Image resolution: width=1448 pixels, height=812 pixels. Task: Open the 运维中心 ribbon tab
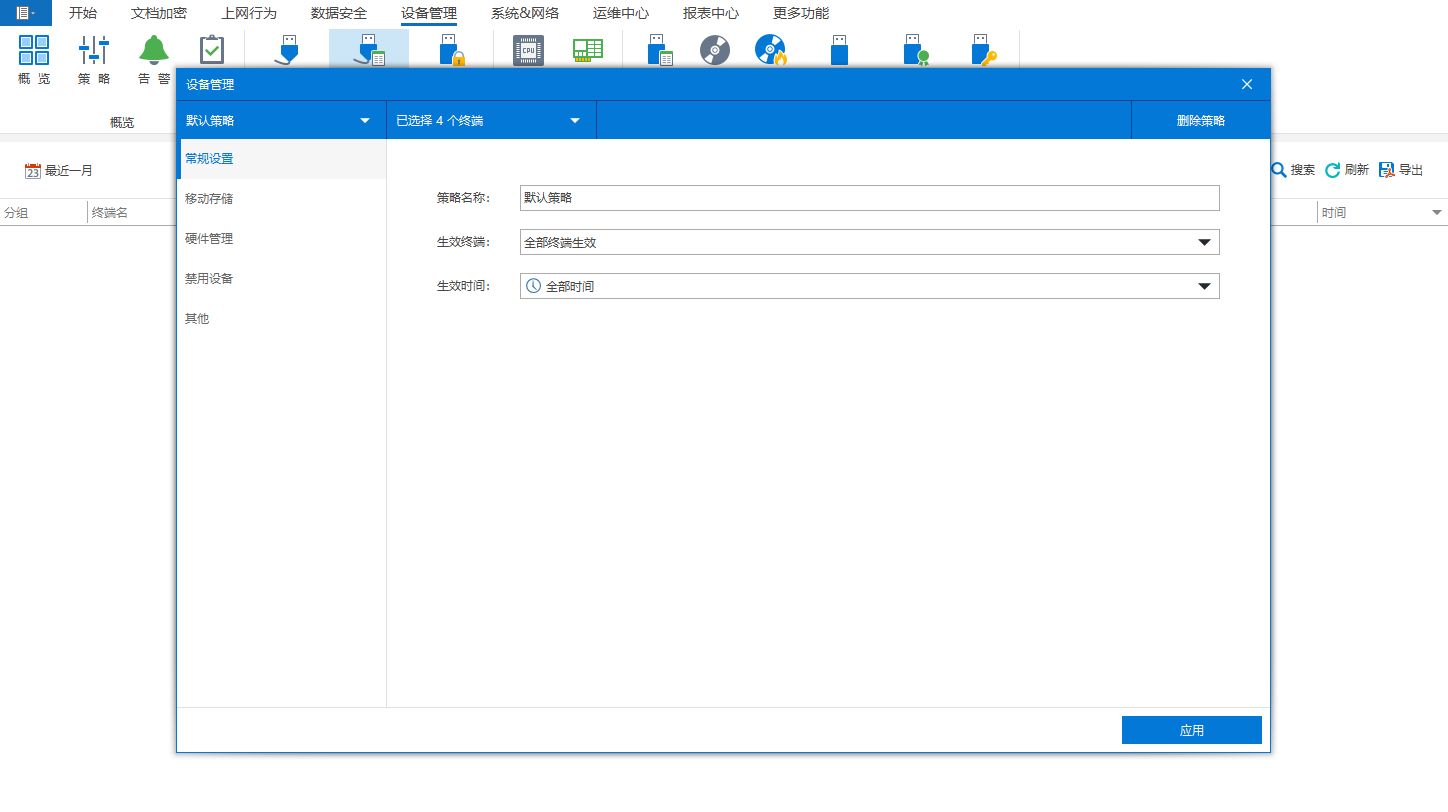[621, 13]
